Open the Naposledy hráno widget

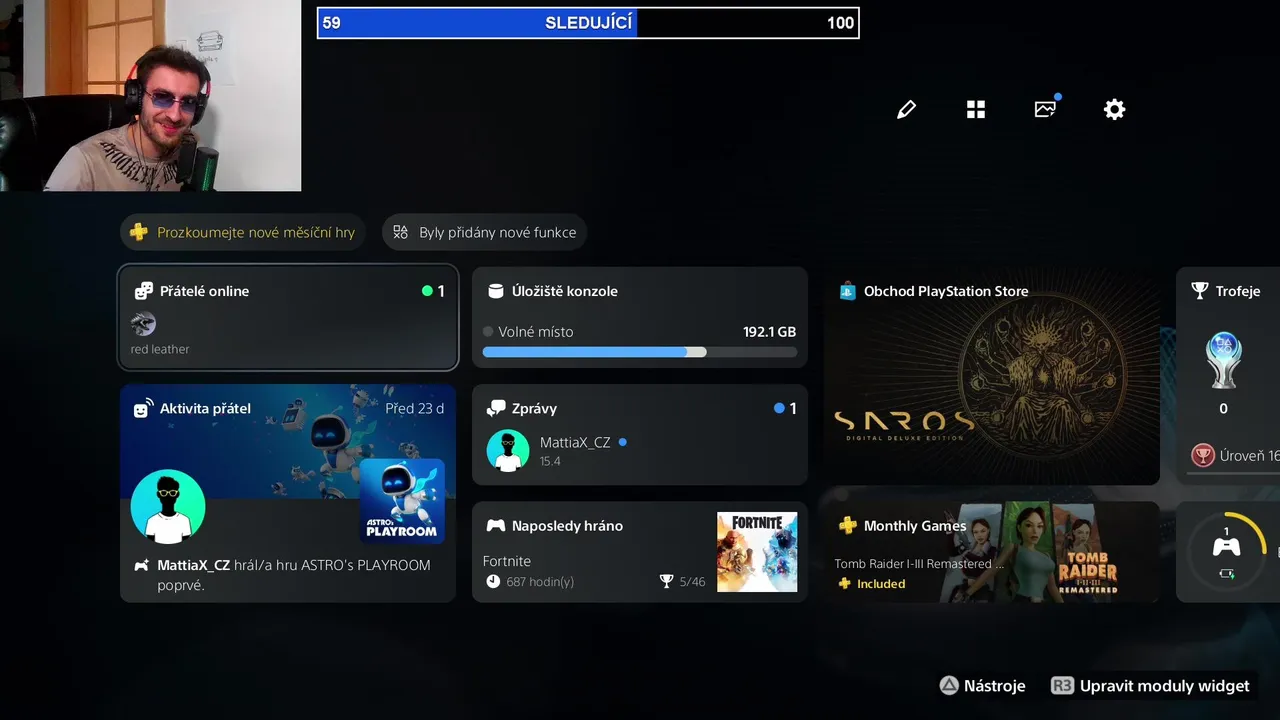(x=640, y=552)
